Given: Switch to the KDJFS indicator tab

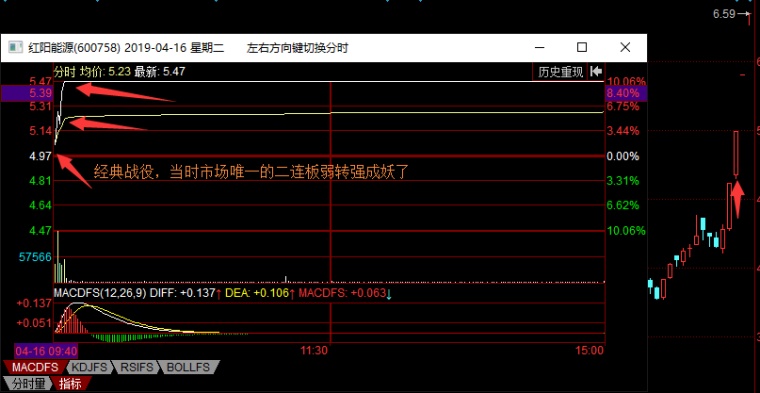Looking at the screenshot, I should point(90,367).
